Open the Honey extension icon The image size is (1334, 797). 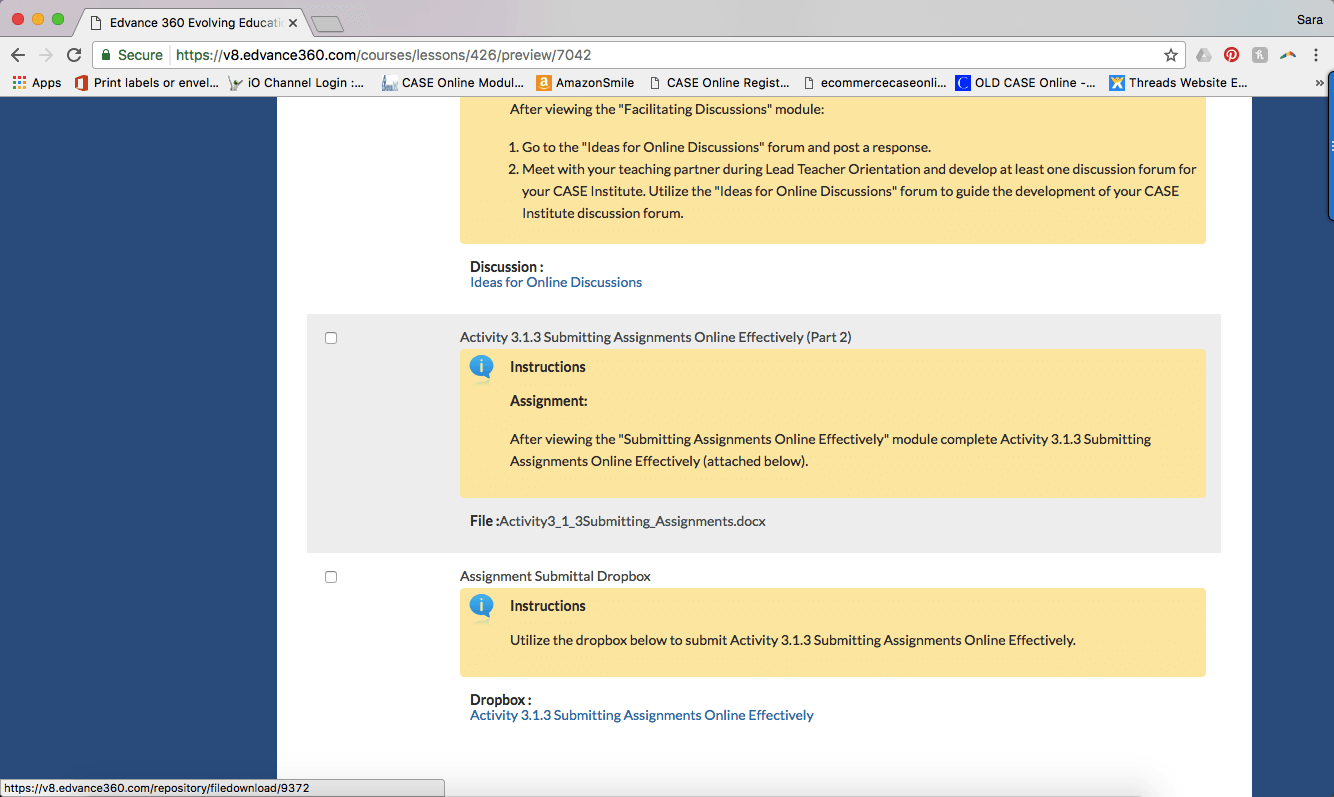[x=1260, y=55]
